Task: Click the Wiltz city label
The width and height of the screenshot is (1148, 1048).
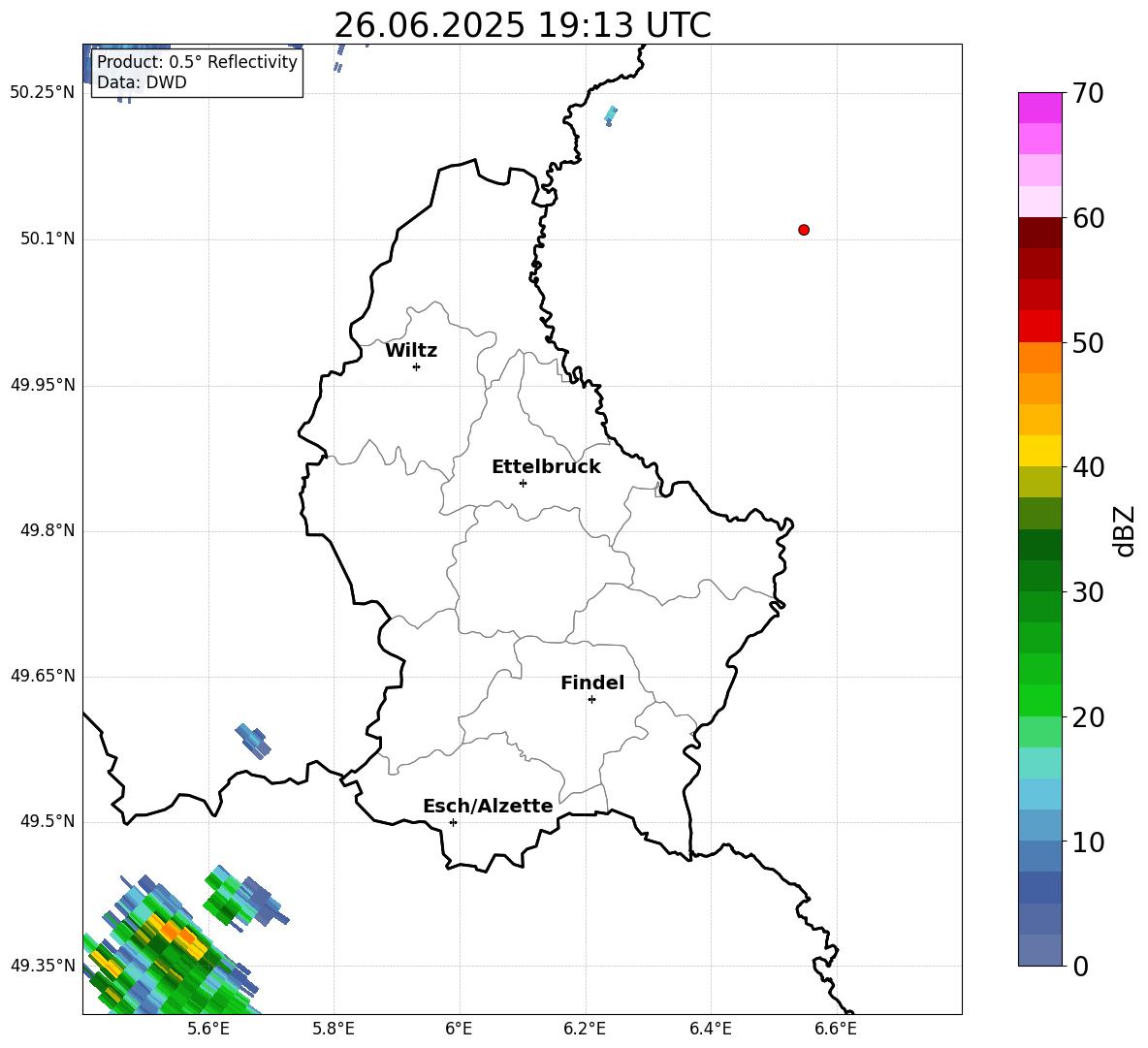Action: [411, 351]
